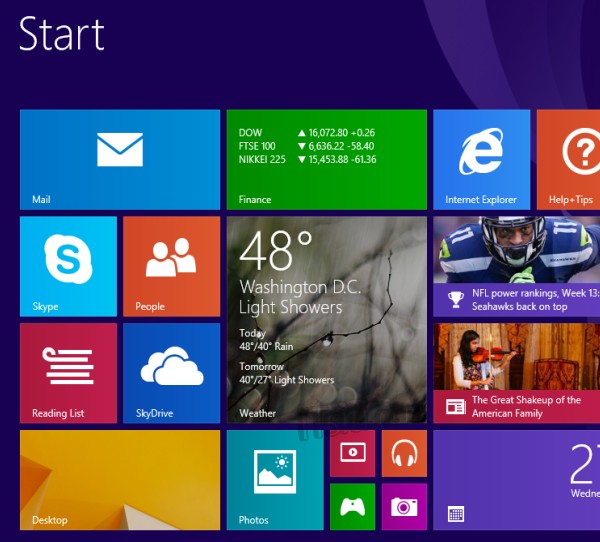This screenshot has height=542, width=600.
Task: Click the Start heading text
Action: coord(62,34)
